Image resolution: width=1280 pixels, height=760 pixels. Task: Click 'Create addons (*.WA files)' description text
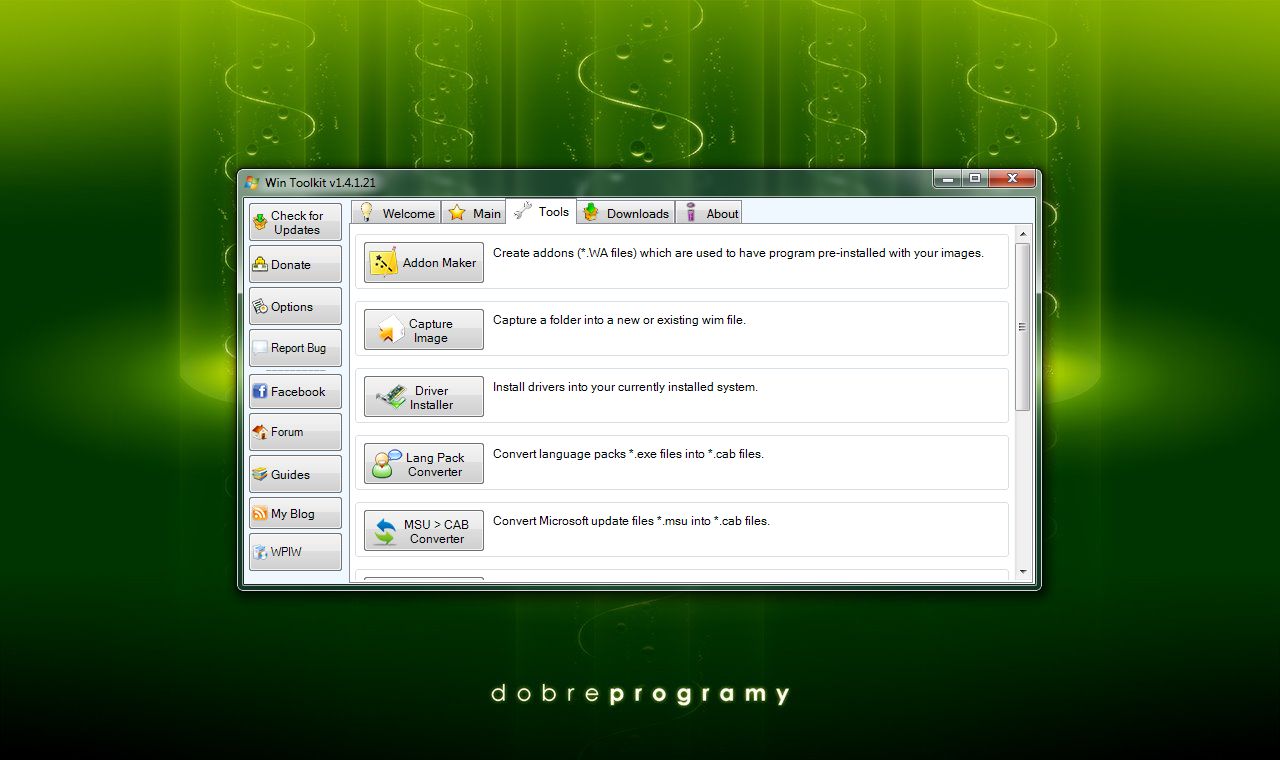[x=738, y=253]
